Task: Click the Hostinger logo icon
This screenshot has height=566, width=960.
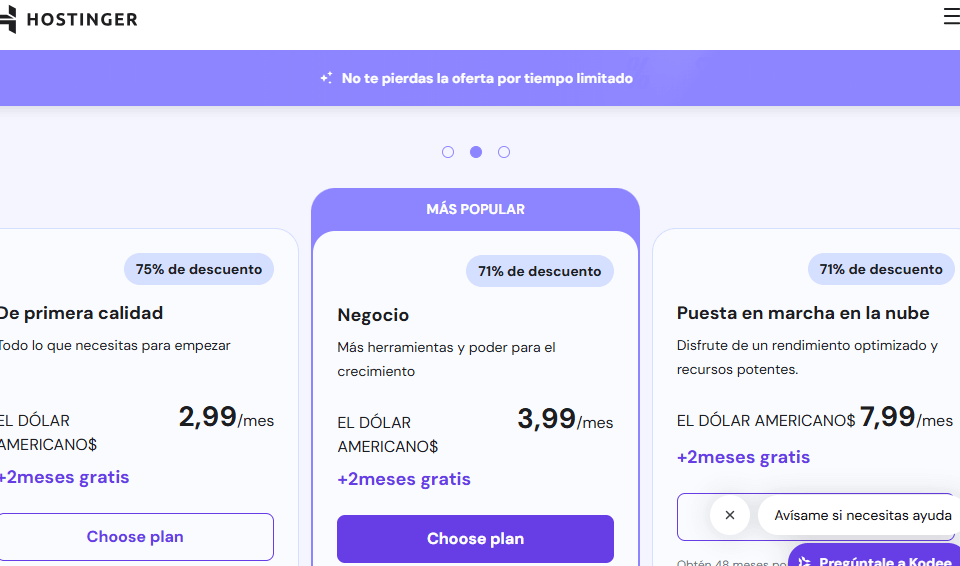Action: (x=8, y=20)
